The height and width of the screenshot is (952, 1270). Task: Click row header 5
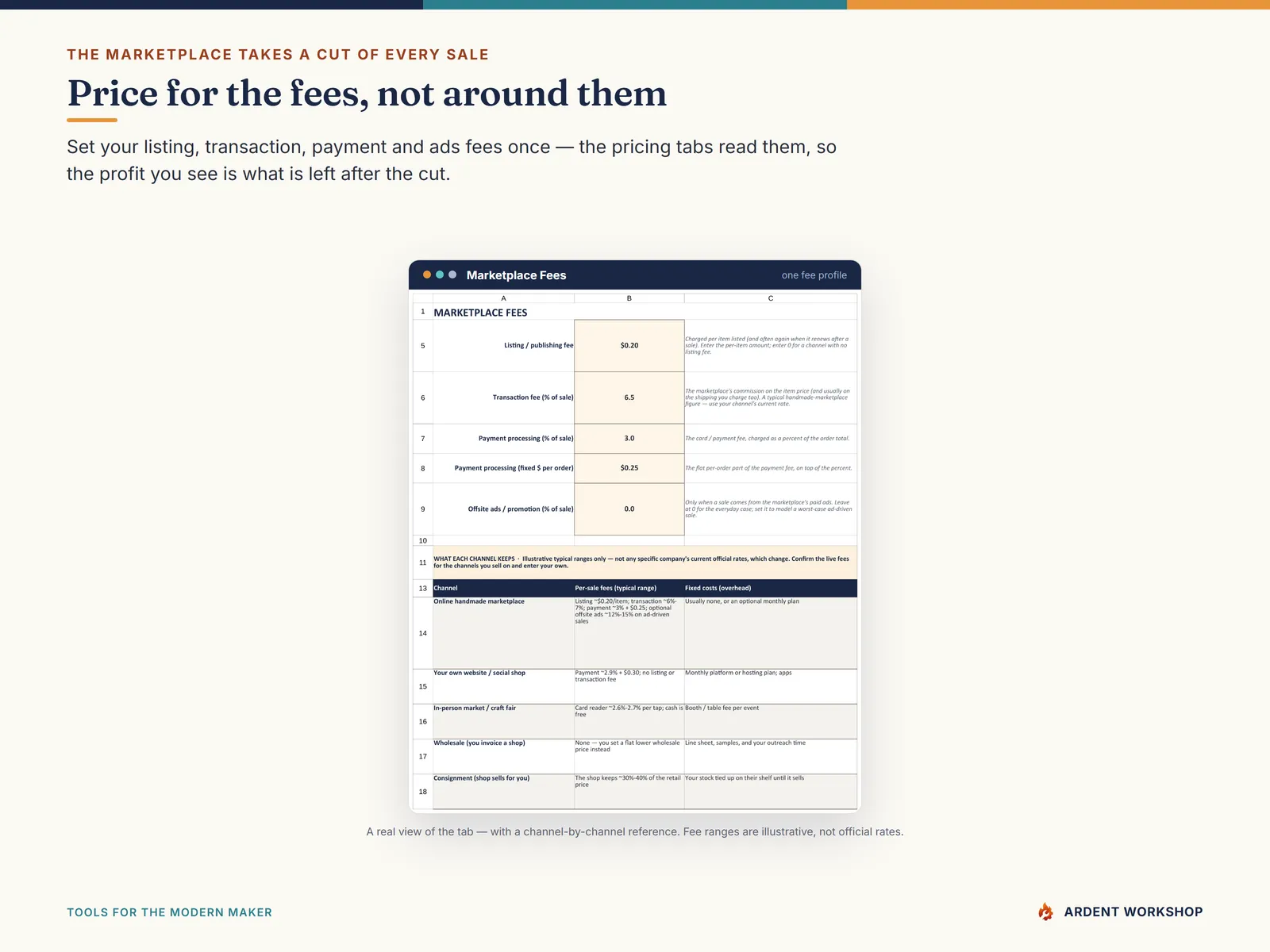tap(423, 346)
